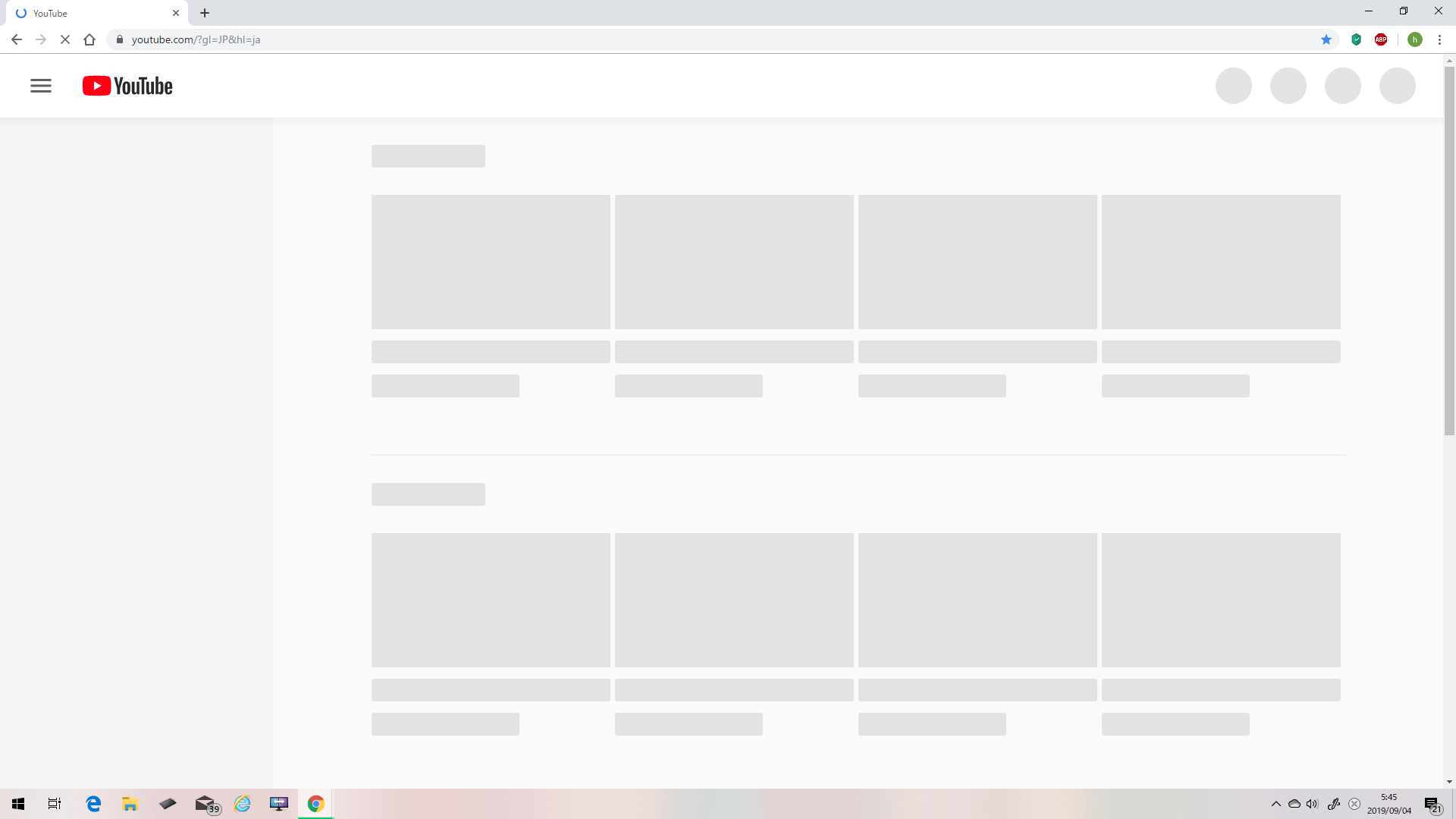Open the hamburger menu icon
This screenshot has height=819, width=1456.
tap(41, 86)
